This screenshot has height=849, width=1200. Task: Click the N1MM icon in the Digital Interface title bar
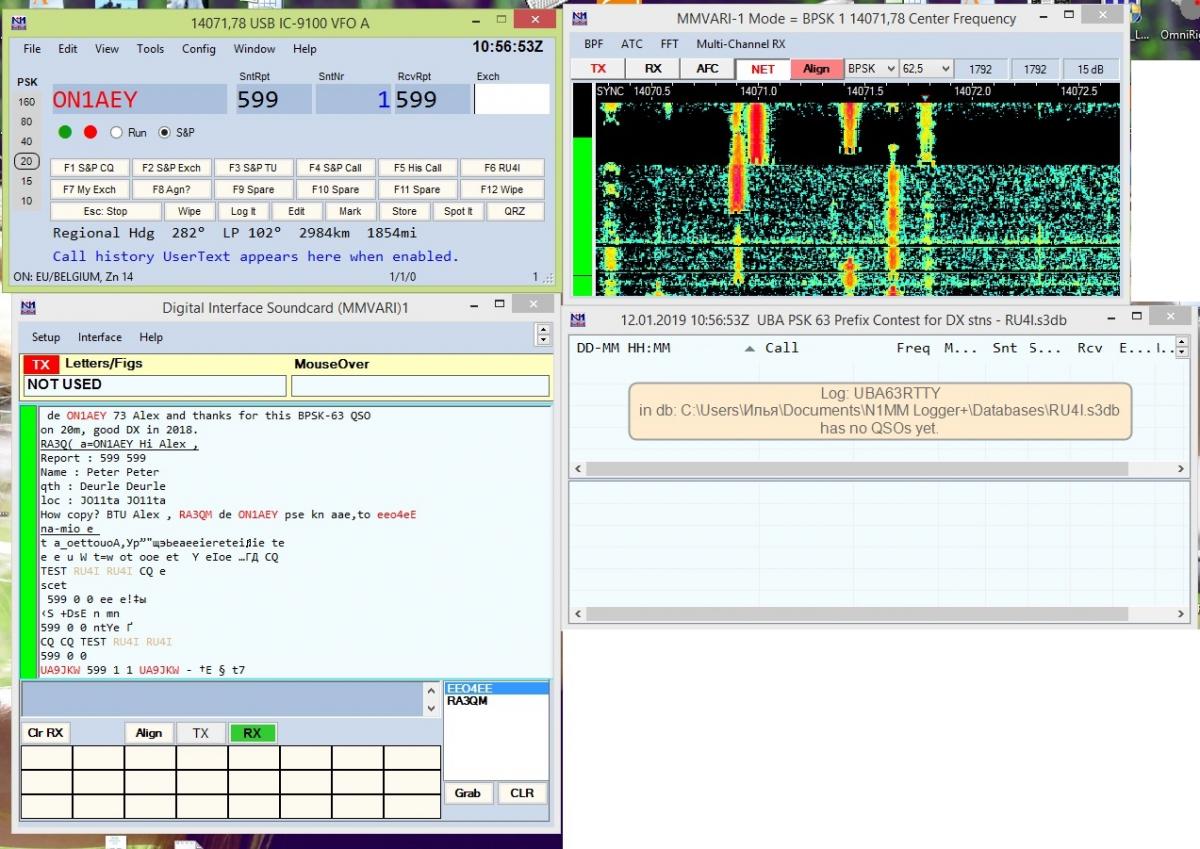click(26, 308)
